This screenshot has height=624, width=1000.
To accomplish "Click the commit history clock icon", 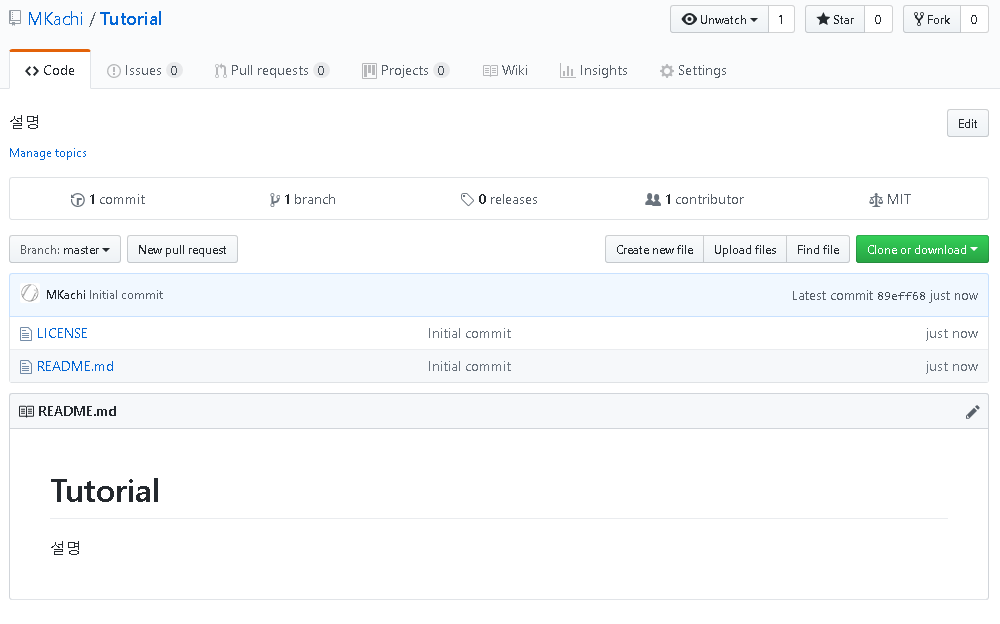I will pos(77,200).
